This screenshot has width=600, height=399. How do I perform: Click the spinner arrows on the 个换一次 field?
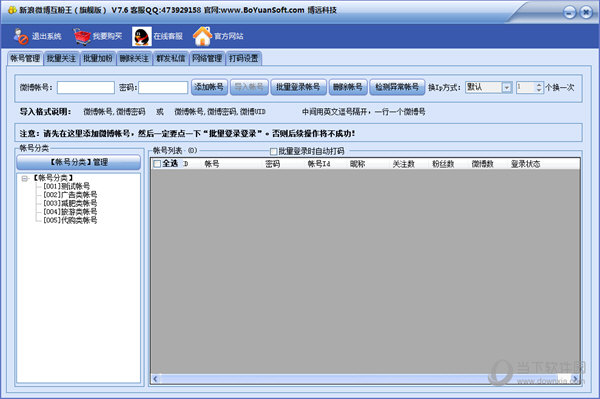coord(539,88)
